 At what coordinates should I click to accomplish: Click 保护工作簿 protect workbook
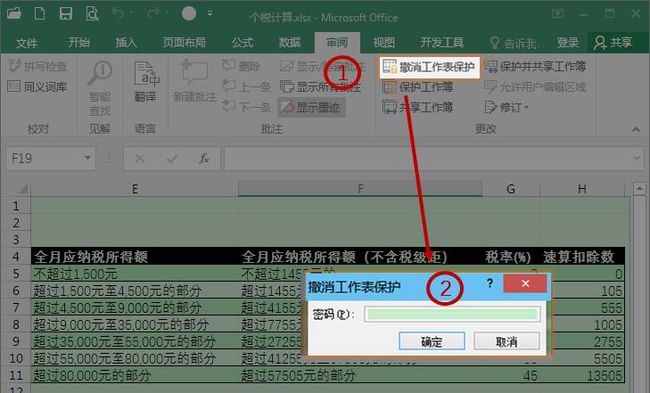[418, 87]
